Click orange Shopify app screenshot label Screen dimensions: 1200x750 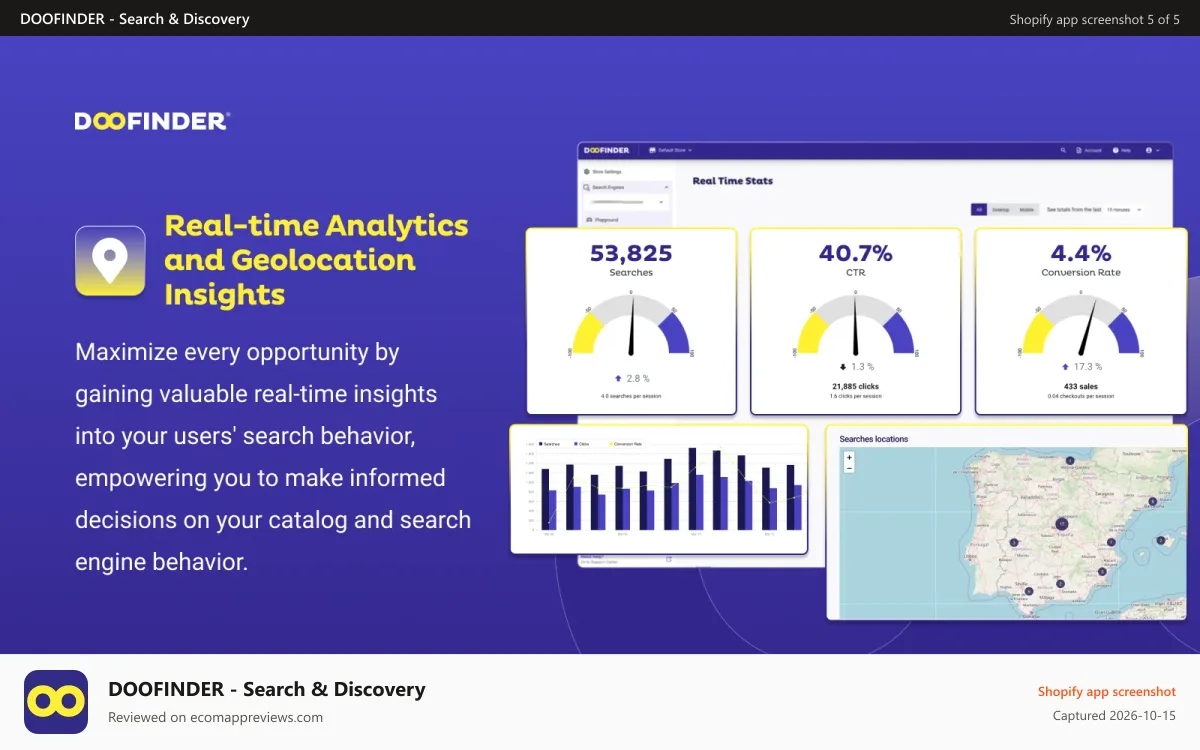coord(1107,691)
